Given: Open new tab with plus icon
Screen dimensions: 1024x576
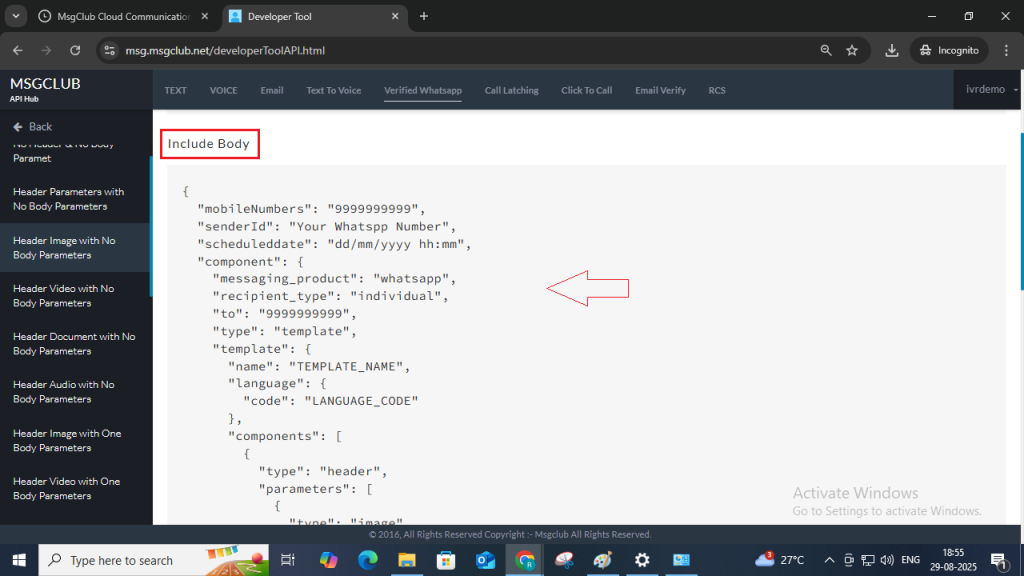Looking at the screenshot, I should coord(424,16).
